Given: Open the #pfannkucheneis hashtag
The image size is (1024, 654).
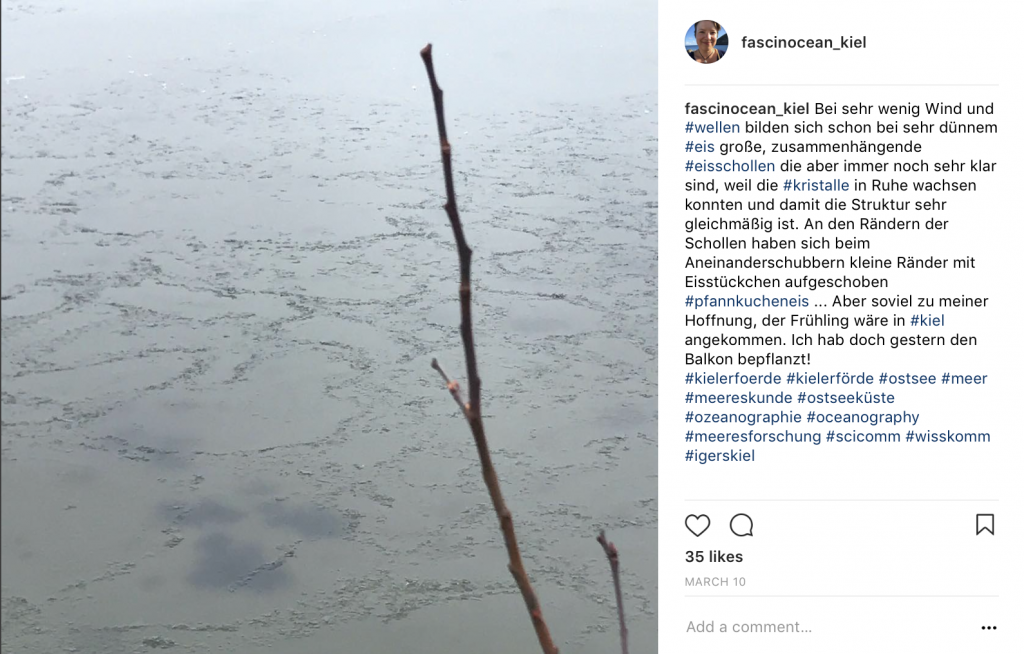Looking at the screenshot, I should tap(746, 301).
